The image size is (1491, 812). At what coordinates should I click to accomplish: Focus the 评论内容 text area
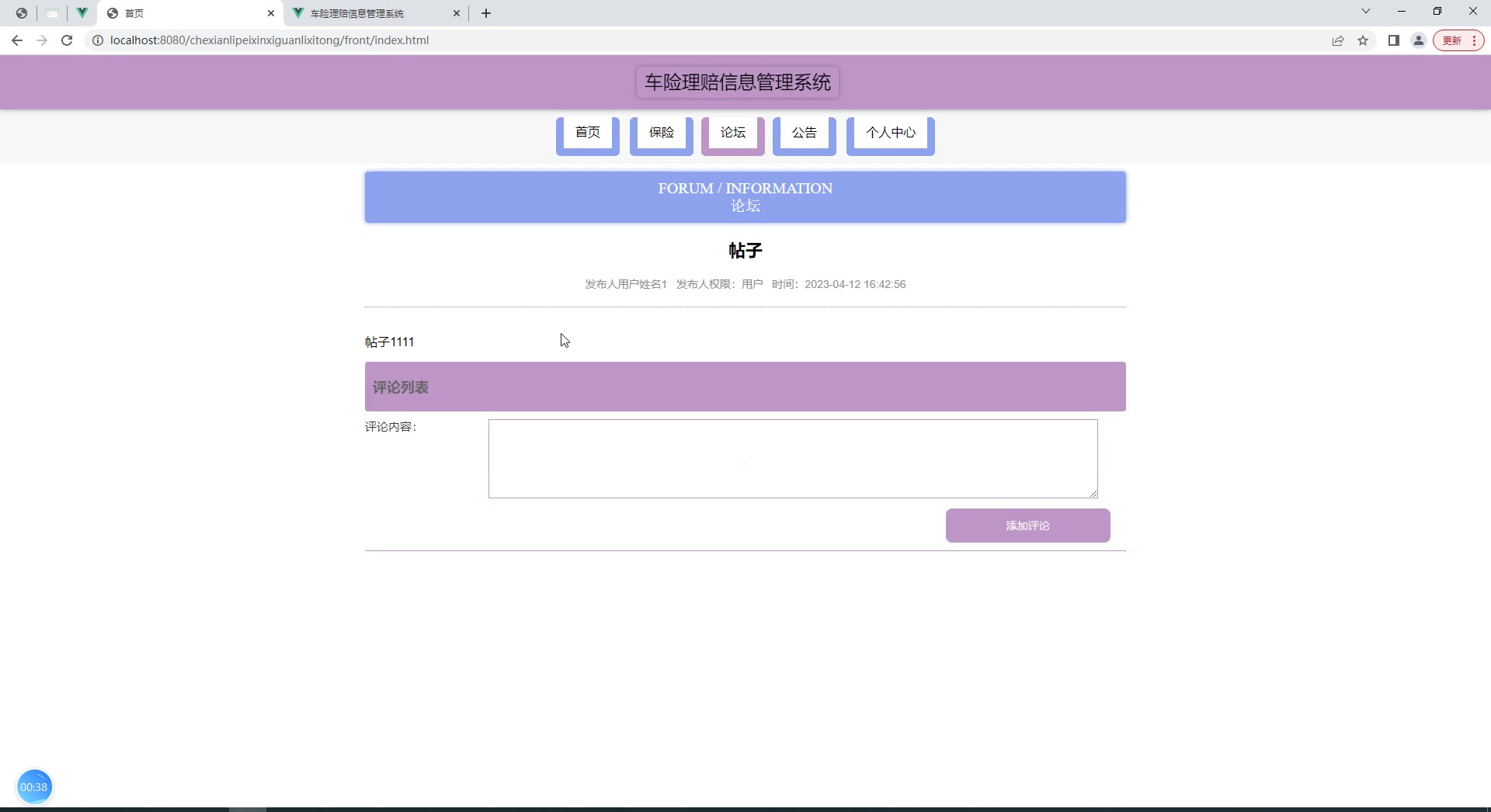[793, 459]
